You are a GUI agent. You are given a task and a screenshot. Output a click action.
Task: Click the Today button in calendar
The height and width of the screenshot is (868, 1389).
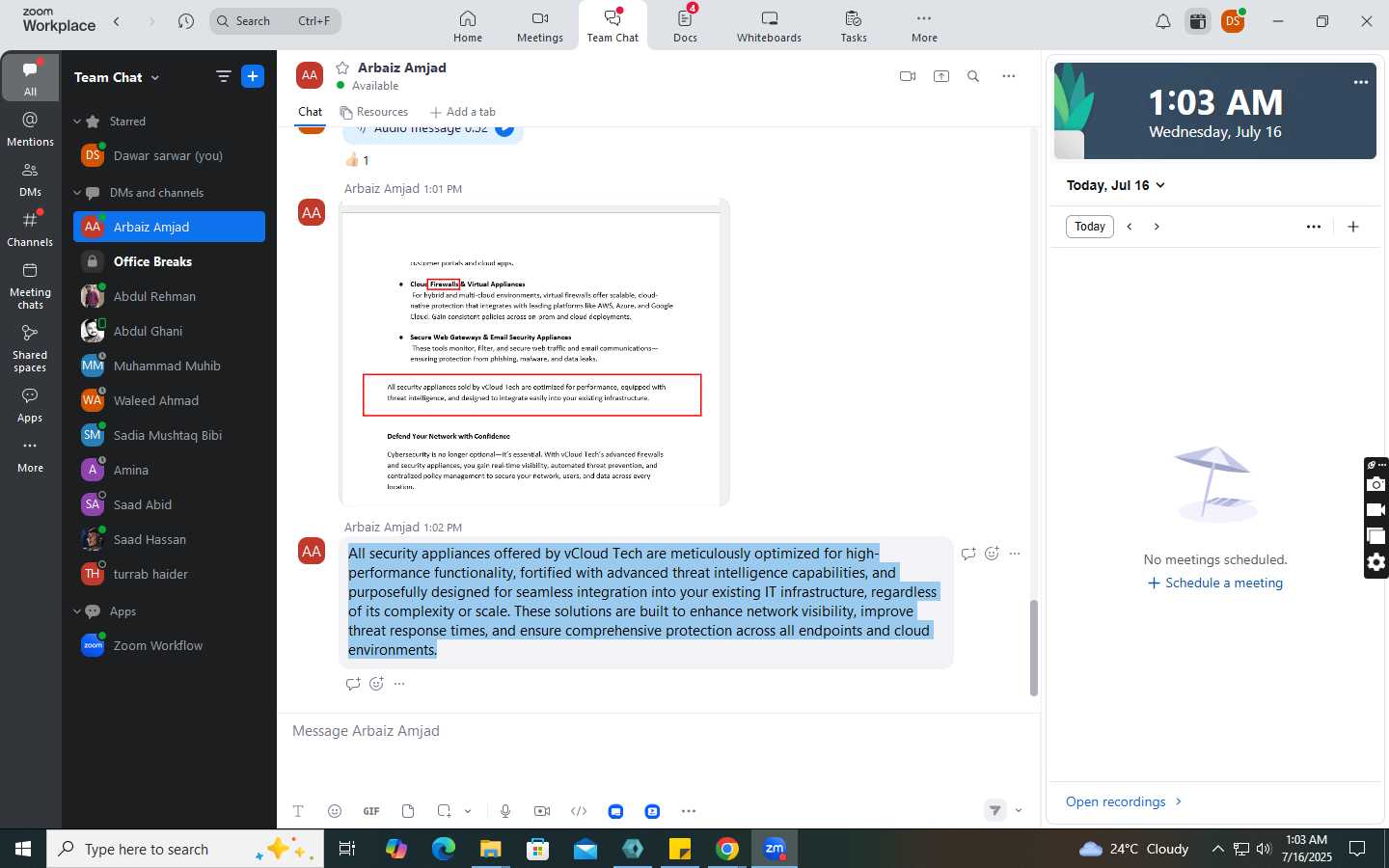point(1090,227)
